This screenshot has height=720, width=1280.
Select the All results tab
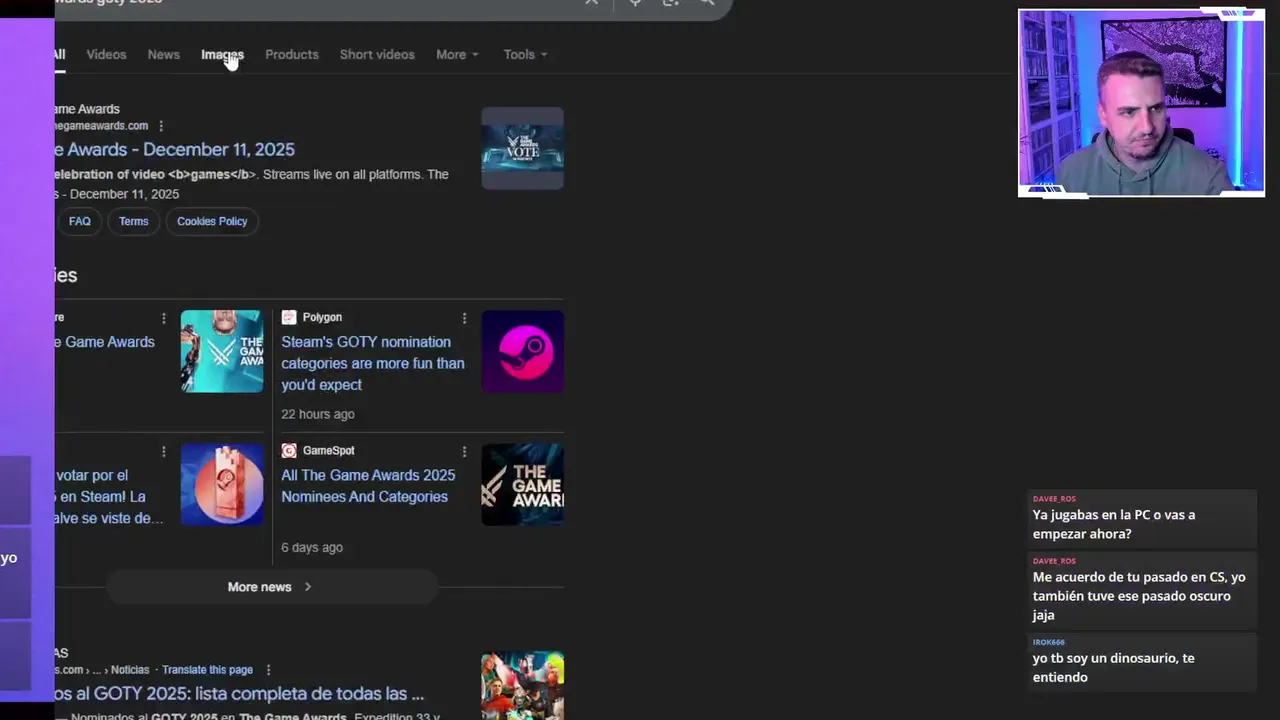point(60,54)
